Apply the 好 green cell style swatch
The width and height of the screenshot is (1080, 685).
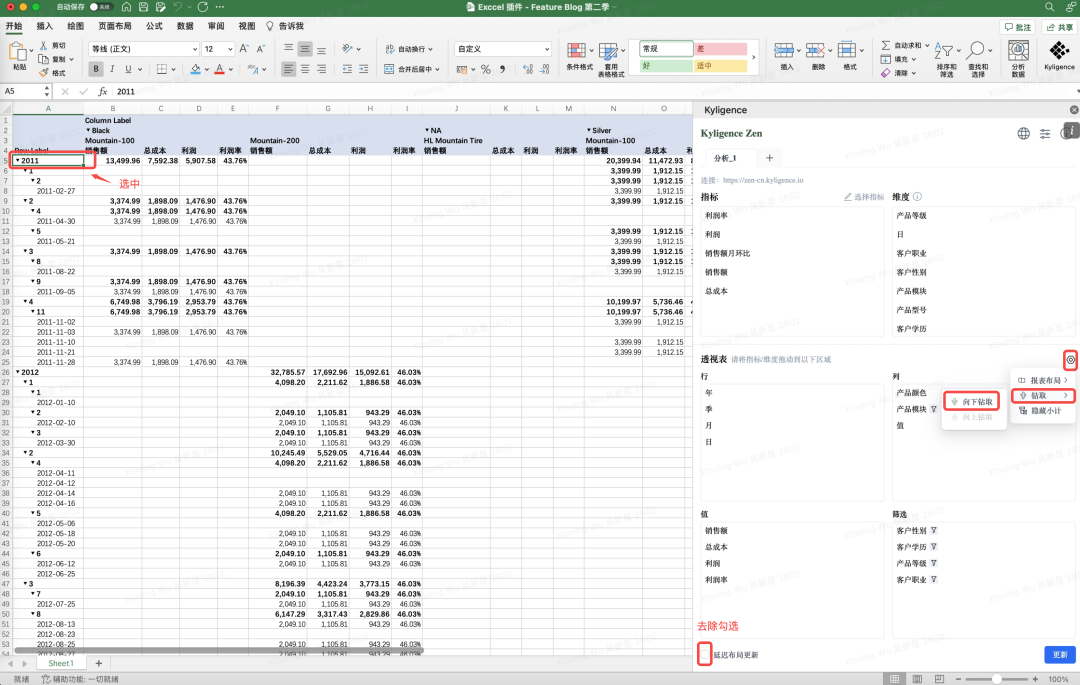click(666, 65)
